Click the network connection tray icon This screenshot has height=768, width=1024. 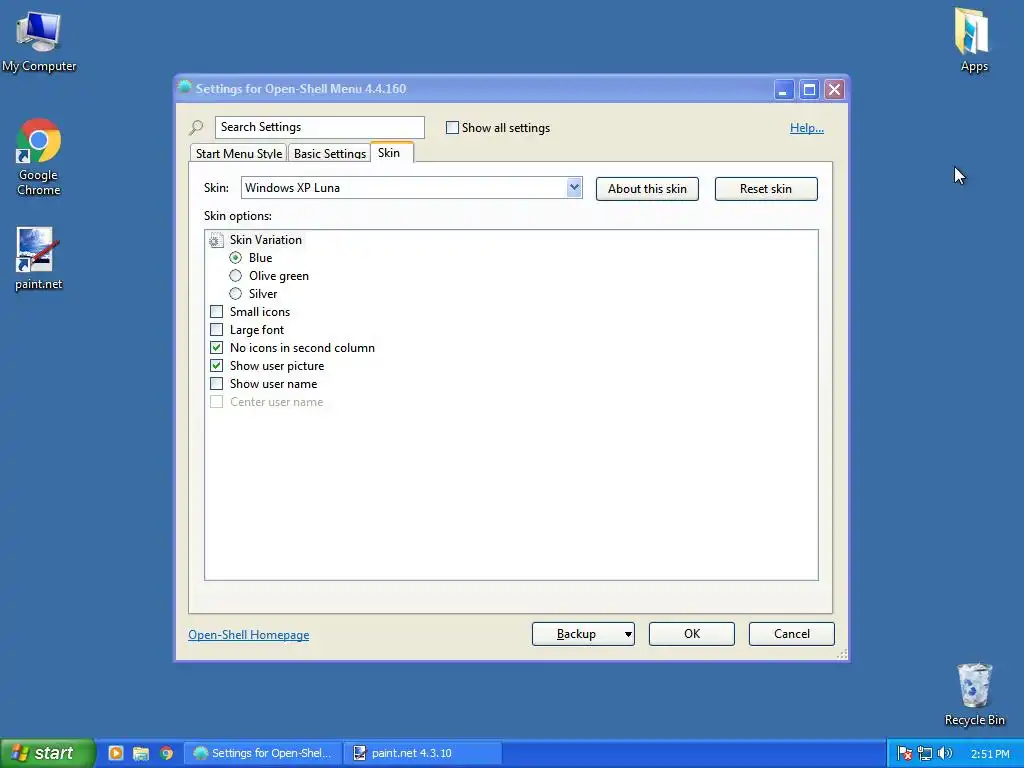click(x=925, y=753)
